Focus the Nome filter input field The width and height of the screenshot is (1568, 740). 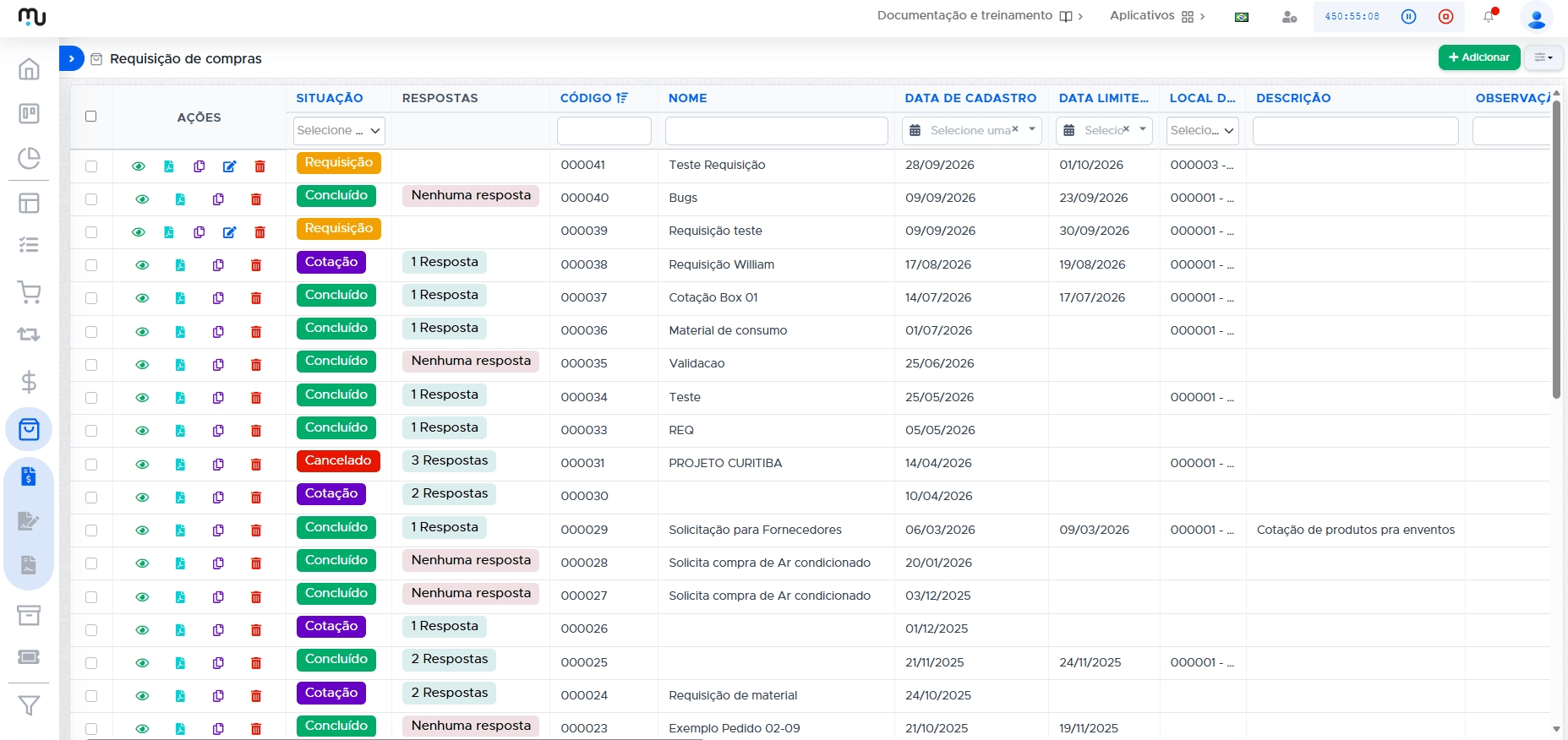[777, 131]
